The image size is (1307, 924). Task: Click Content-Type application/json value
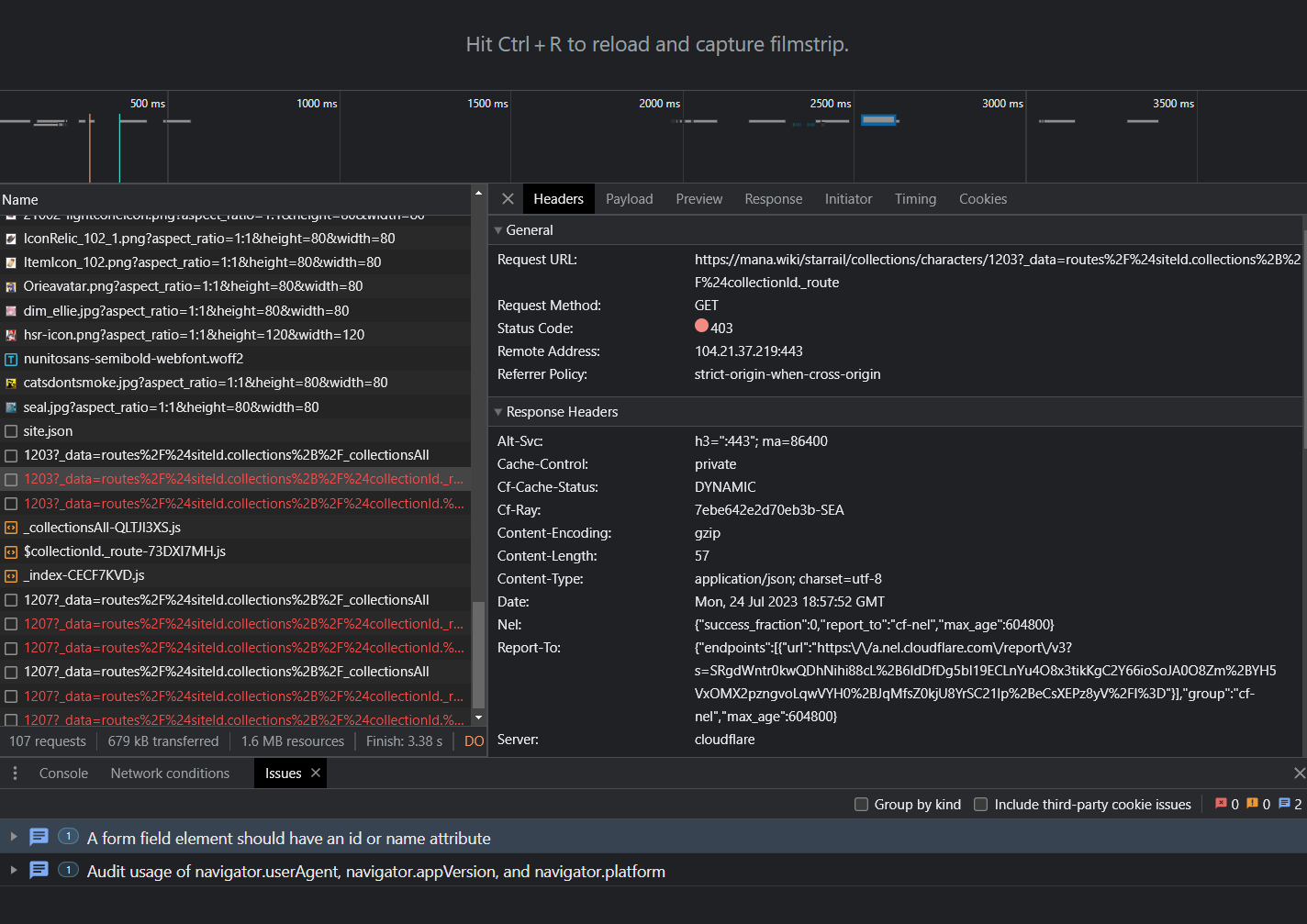[x=788, y=579]
